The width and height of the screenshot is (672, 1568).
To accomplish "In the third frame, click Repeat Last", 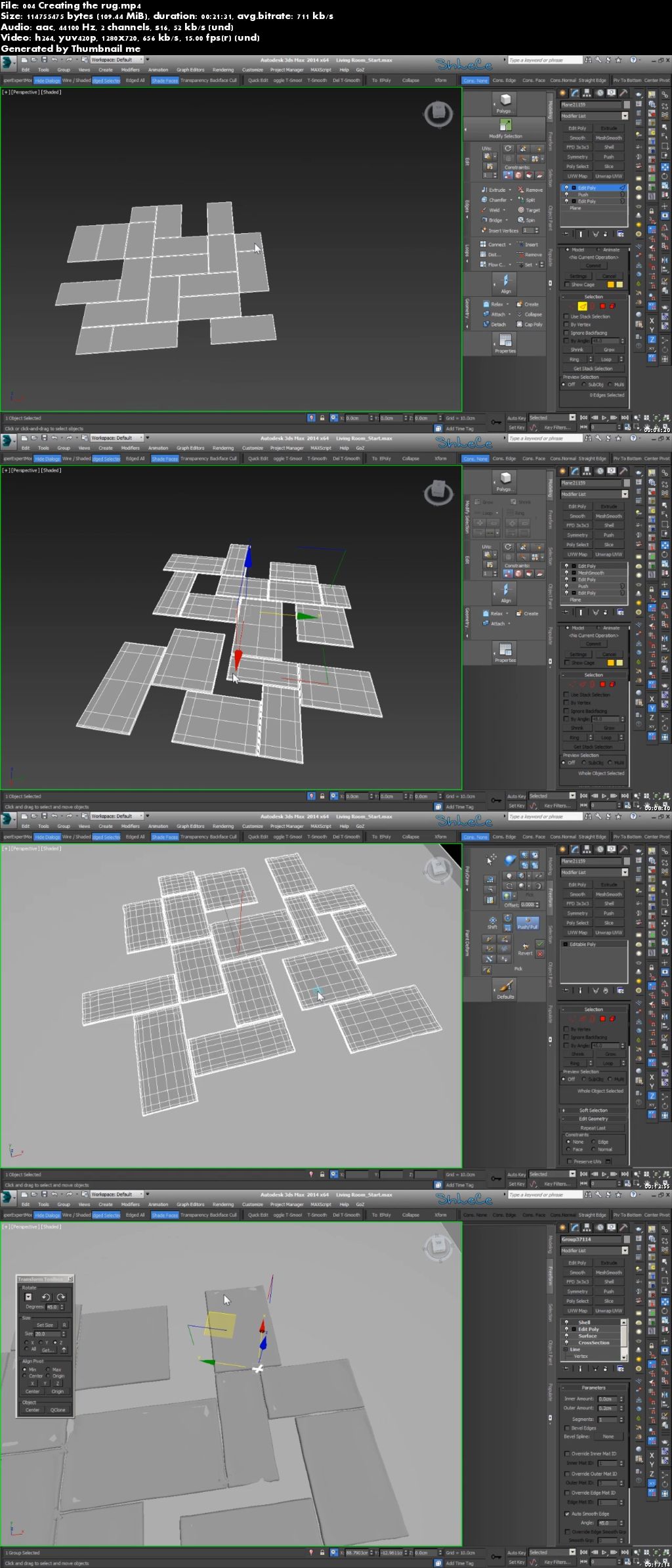I will point(593,1128).
